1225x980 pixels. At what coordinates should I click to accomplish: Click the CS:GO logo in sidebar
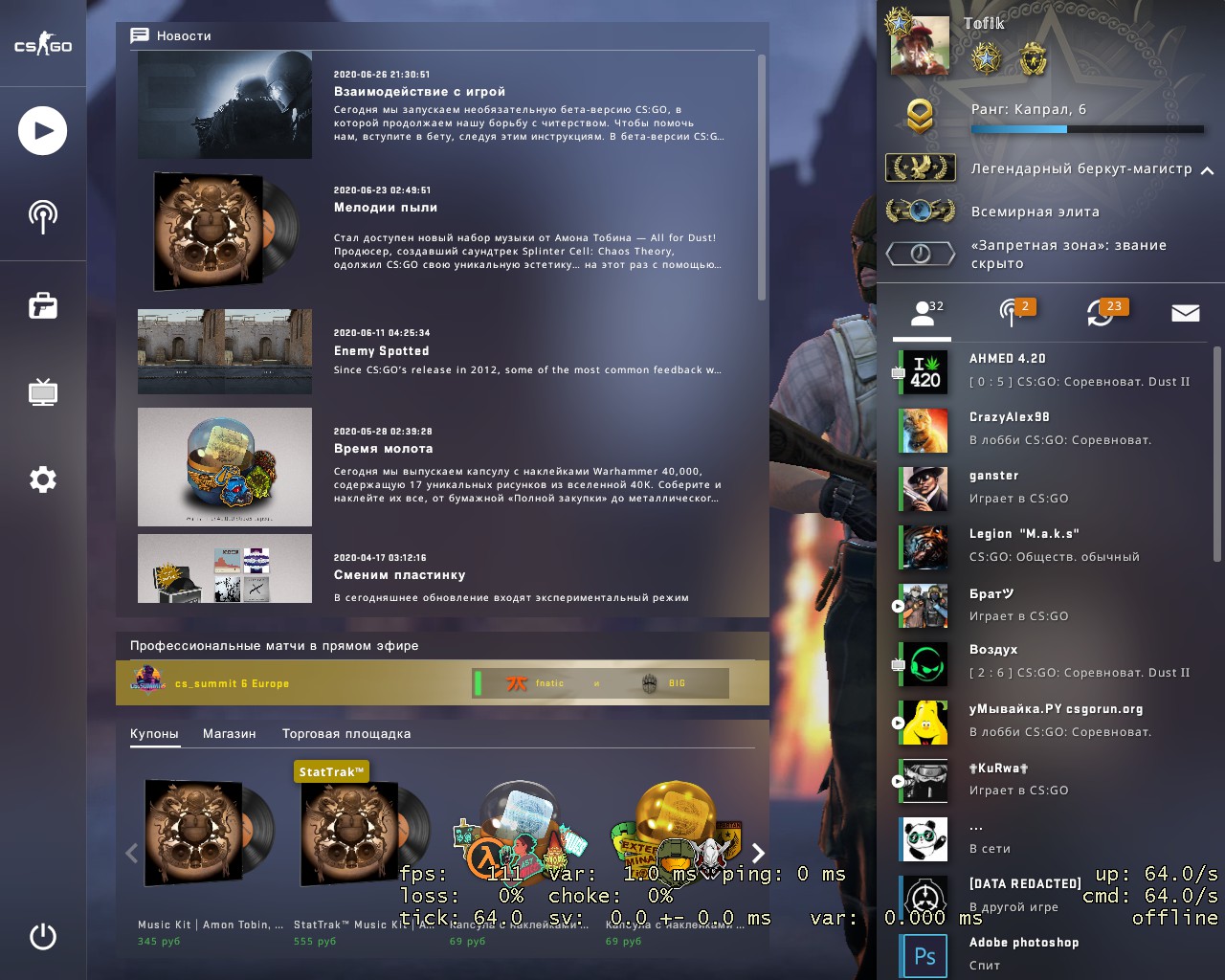pos(43,45)
